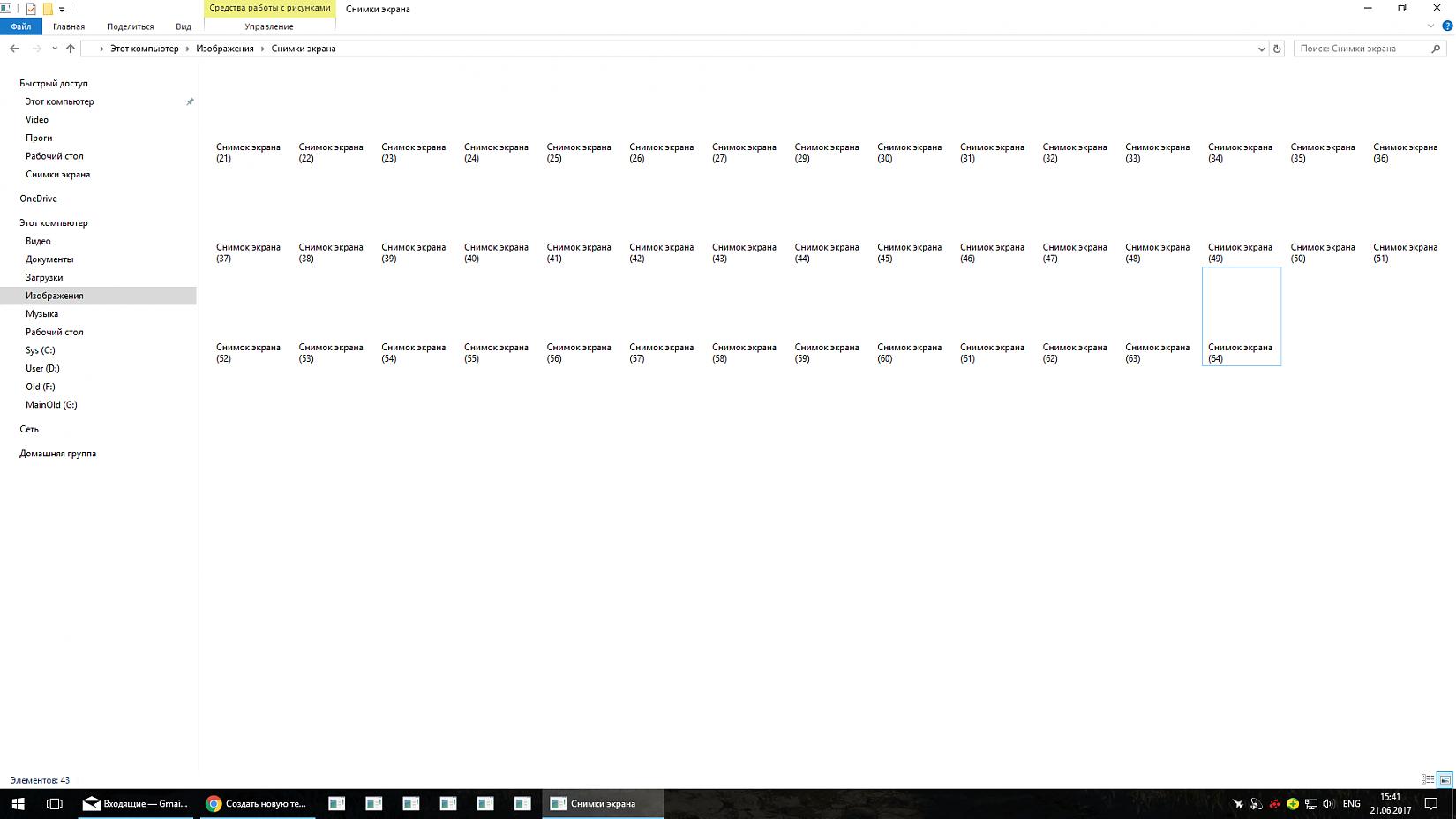Click the Средства работы с рисунками tab header
The height and width of the screenshot is (819, 1456).
point(270,8)
